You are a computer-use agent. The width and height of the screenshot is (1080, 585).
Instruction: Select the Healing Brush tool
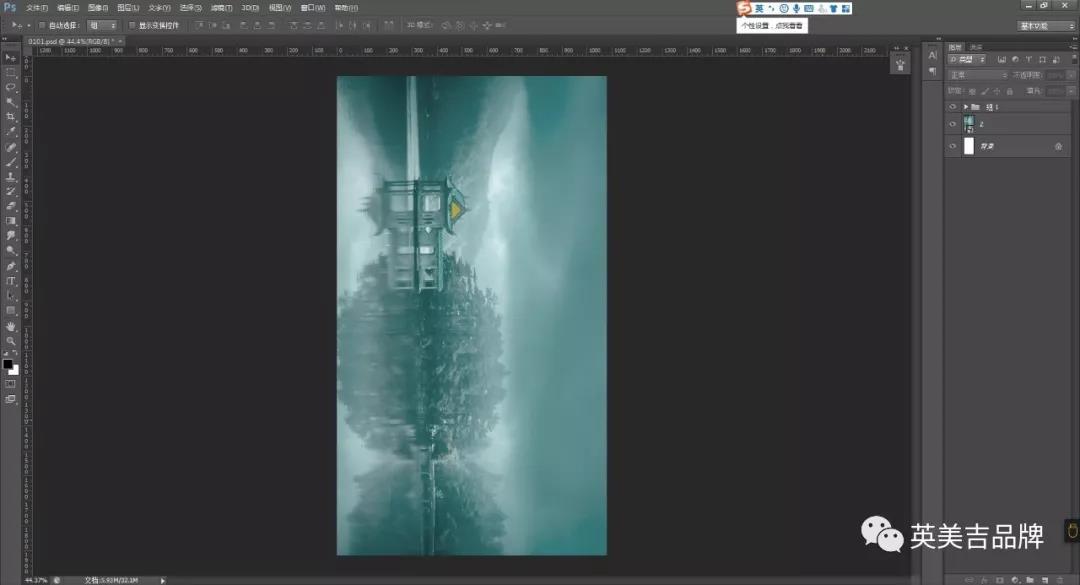pos(10,147)
